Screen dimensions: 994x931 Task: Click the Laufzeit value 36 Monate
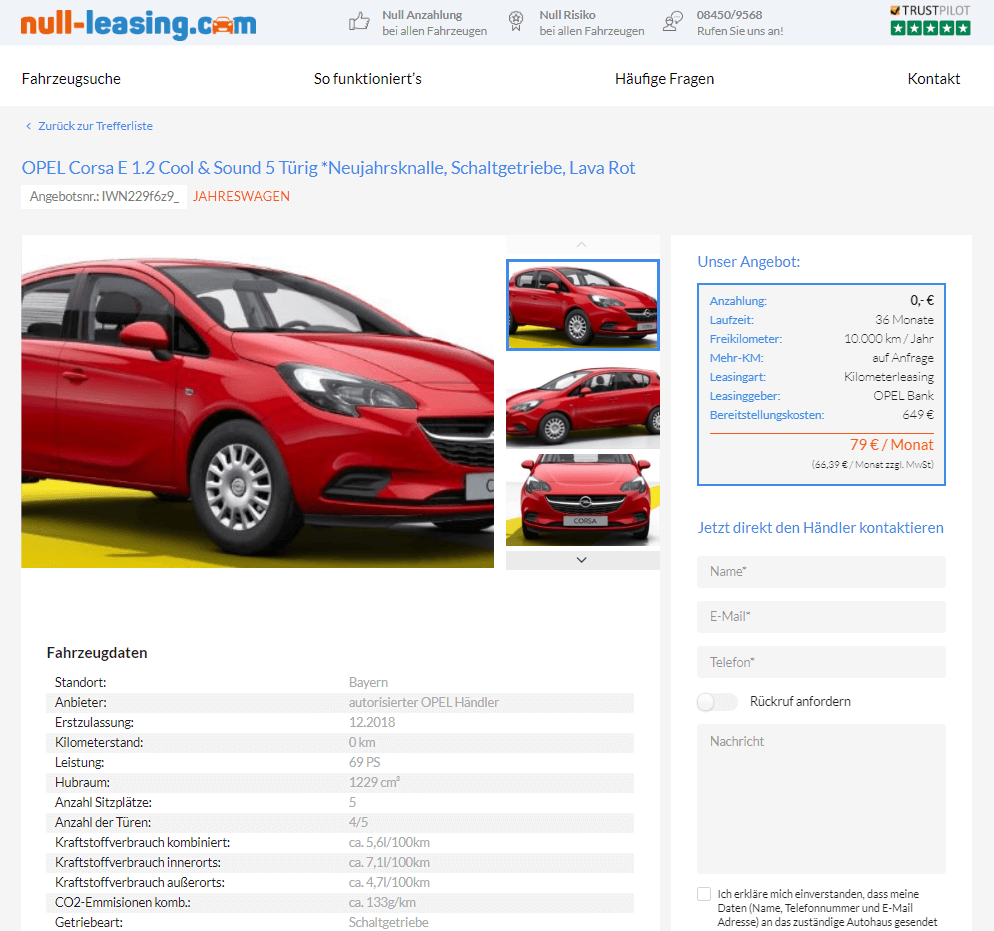click(x=904, y=320)
